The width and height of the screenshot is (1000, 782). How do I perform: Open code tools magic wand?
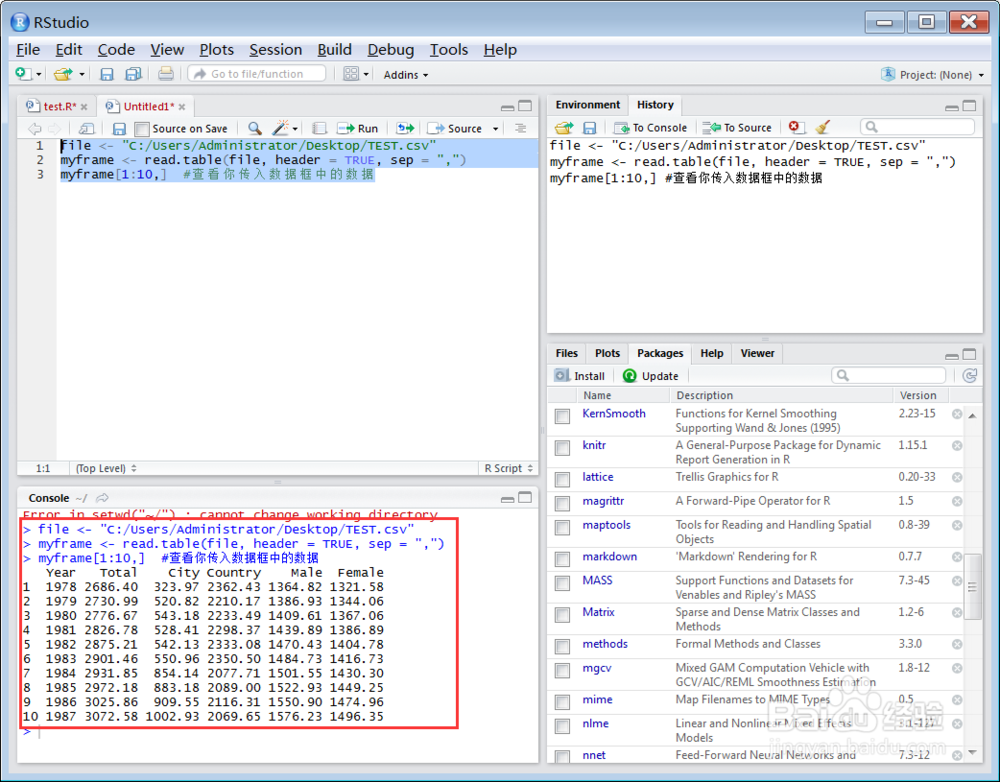pos(280,128)
